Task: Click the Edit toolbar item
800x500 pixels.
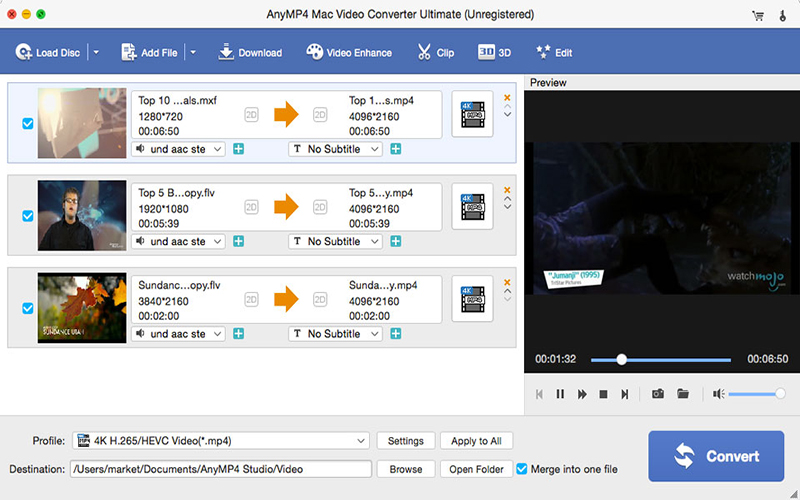Action: click(554, 52)
